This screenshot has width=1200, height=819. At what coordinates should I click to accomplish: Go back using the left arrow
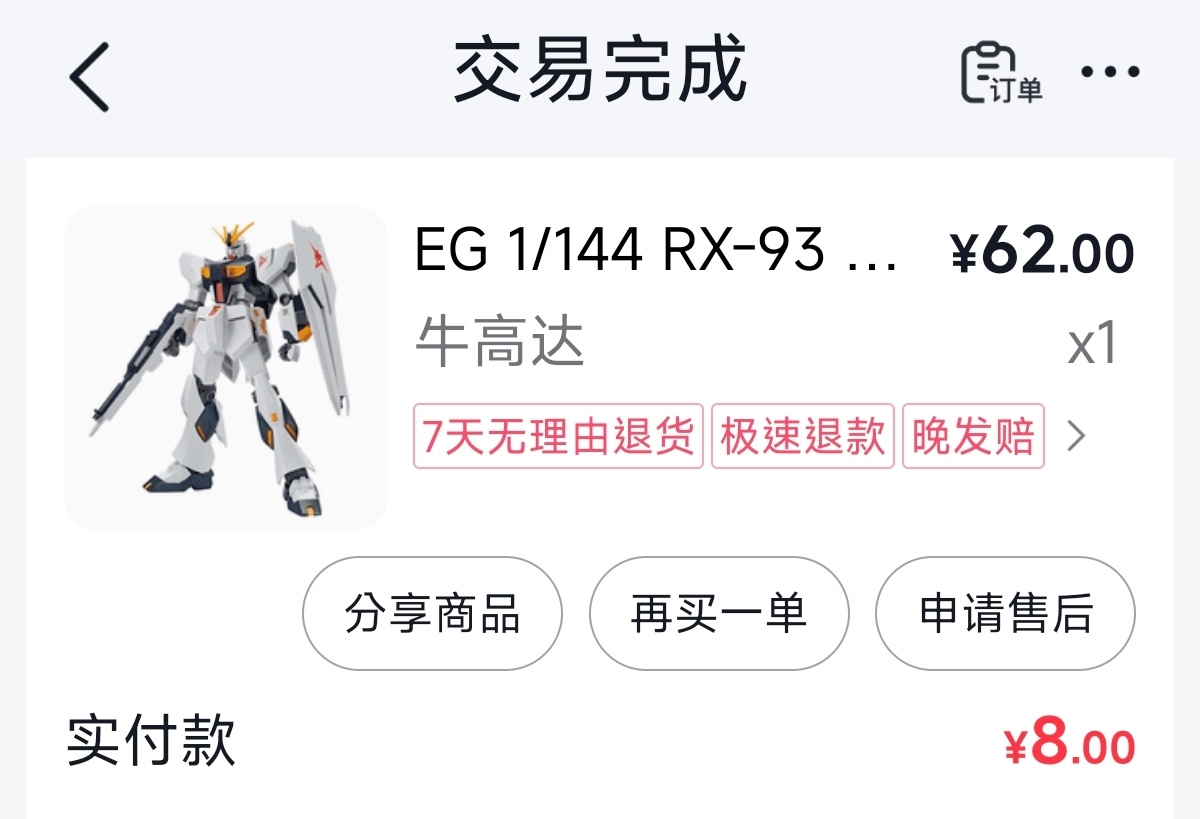coord(89,76)
